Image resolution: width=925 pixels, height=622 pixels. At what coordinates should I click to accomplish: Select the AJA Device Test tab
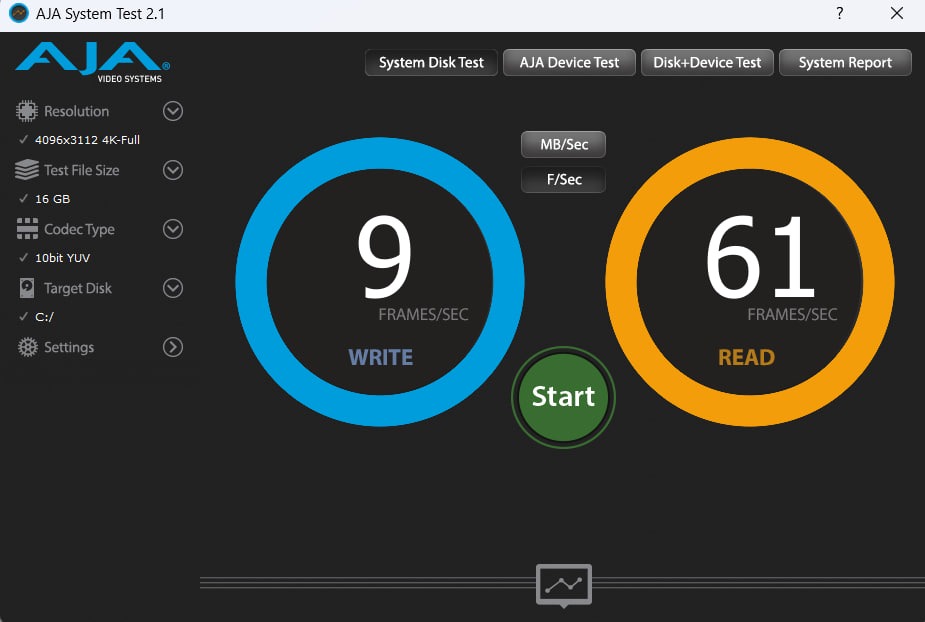(569, 63)
